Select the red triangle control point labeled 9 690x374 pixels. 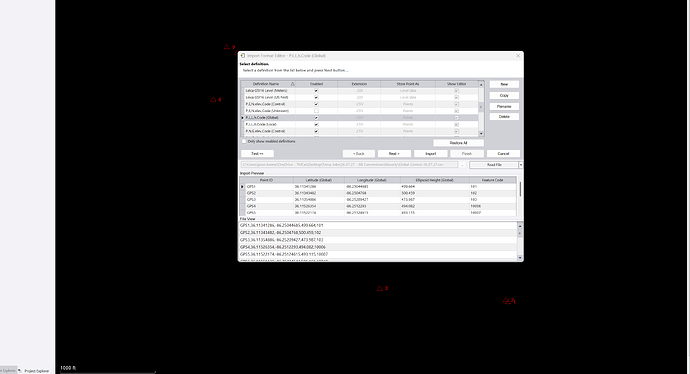coord(227,47)
